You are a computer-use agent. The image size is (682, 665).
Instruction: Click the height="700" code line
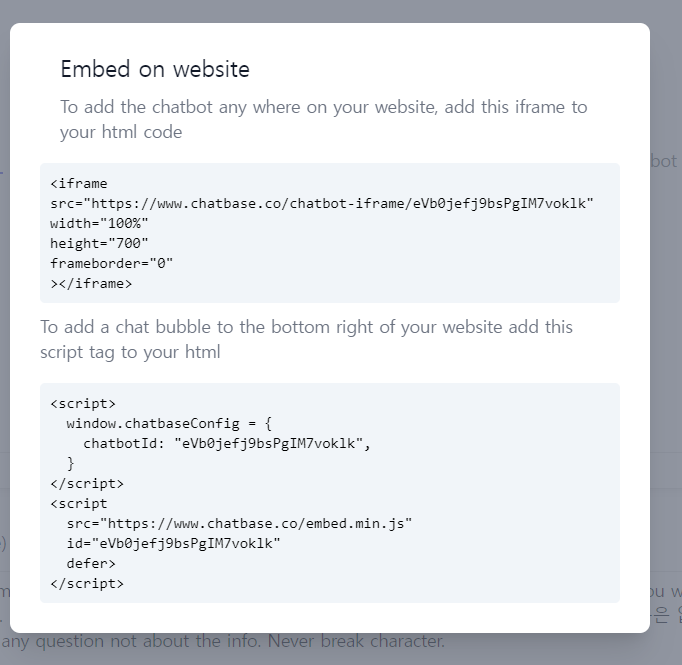click(99, 242)
